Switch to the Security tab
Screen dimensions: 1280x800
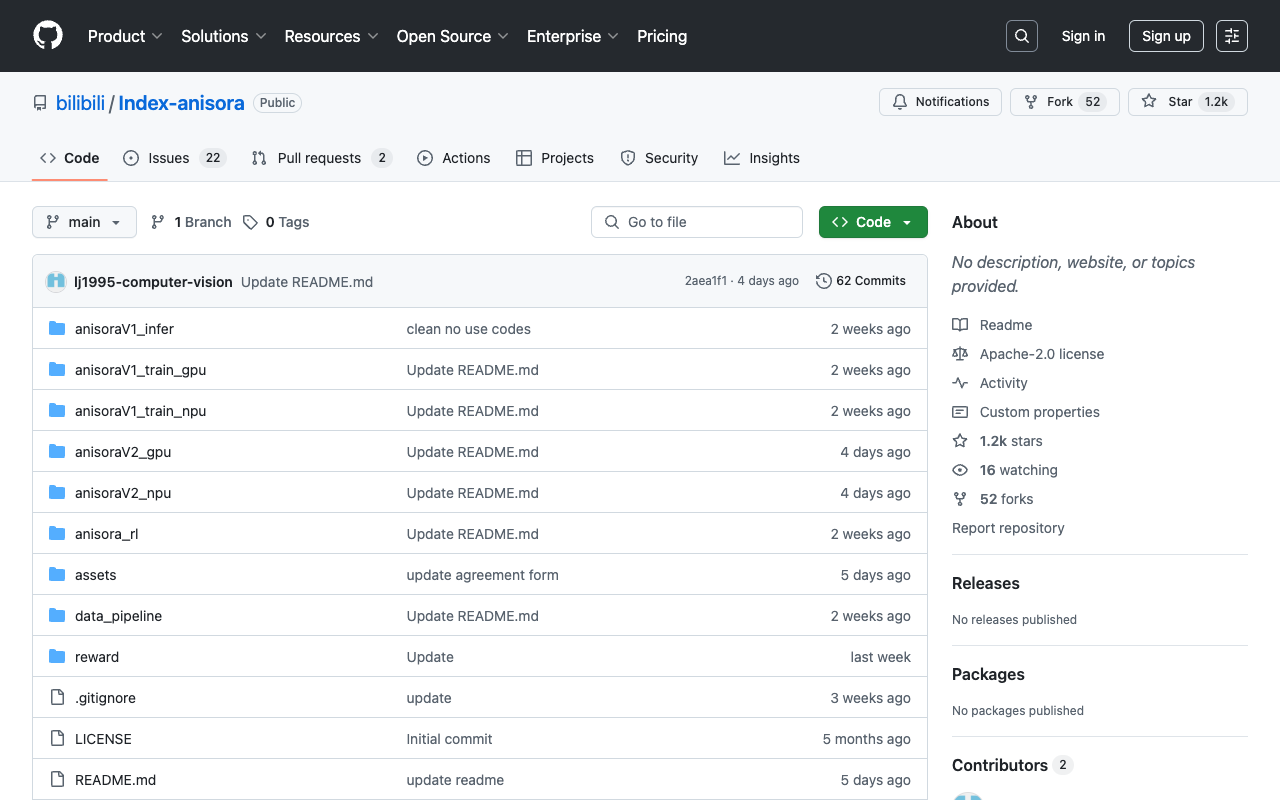tap(659, 158)
